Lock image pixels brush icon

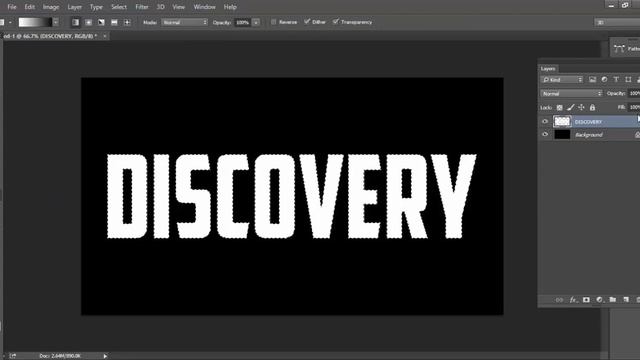571,107
